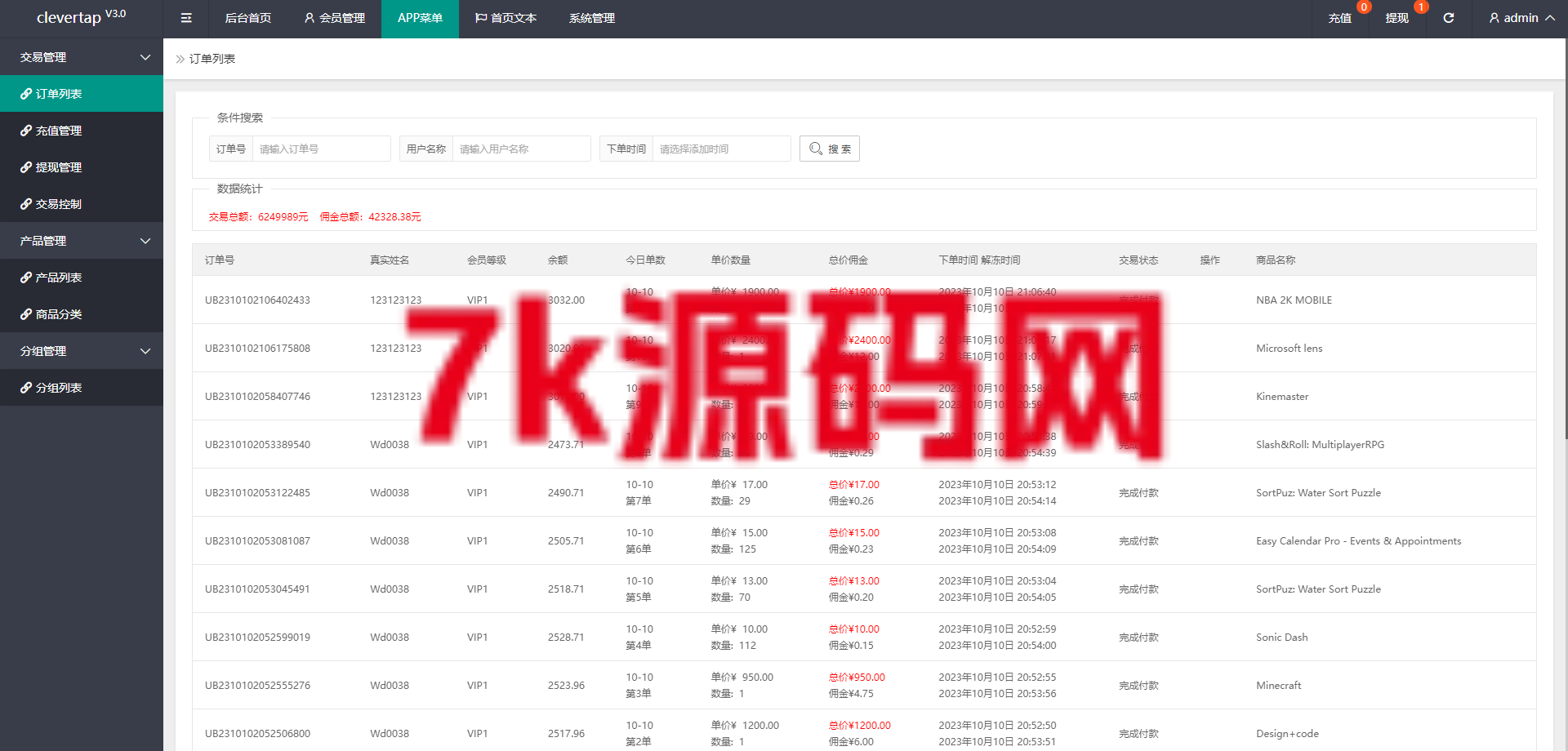Click balance value 2490.71
Image resolution: width=1568 pixels, height=751 pixels.
click(x=566, y=493)
